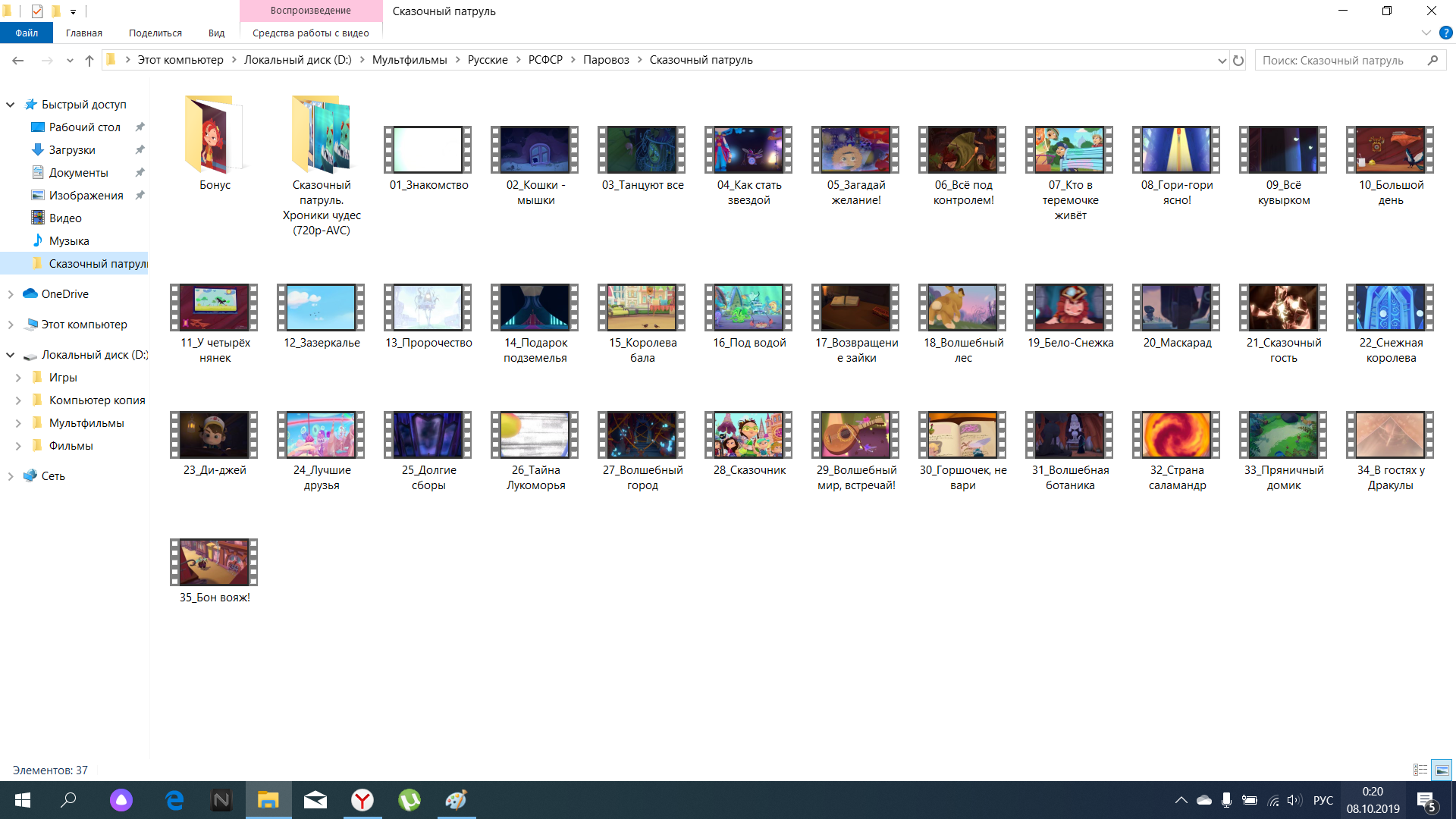Open Windows Start menu
1456x819 pixels.
pyautogui.click(x=22, y=800)
